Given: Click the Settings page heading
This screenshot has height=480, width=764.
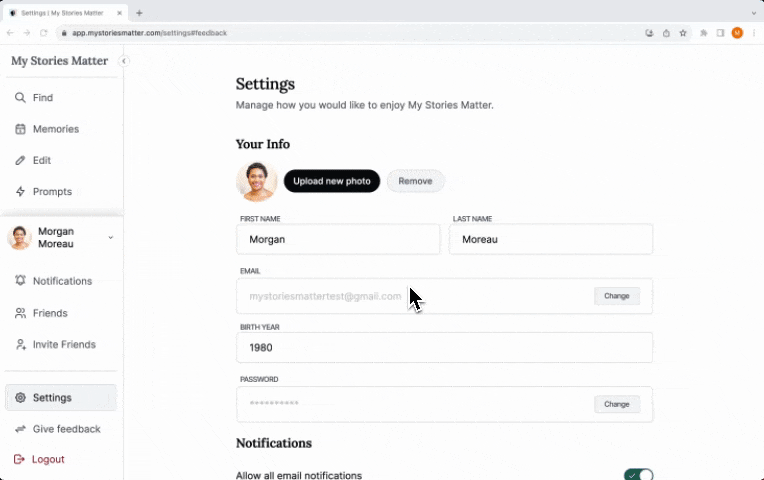Looking at the screenshot, I should tap(265, 84).
